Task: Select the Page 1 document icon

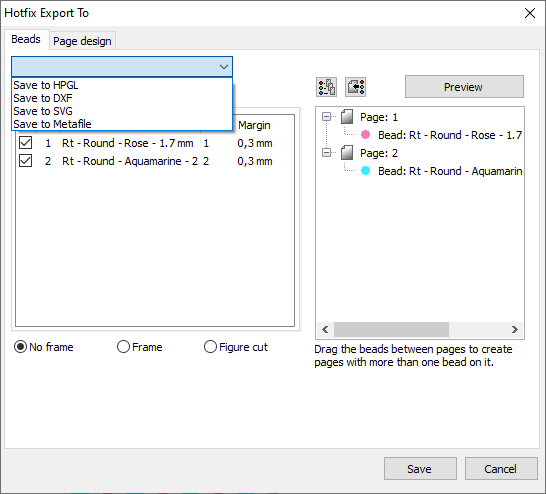Action: pyautogui.click(x=347, y=117)
